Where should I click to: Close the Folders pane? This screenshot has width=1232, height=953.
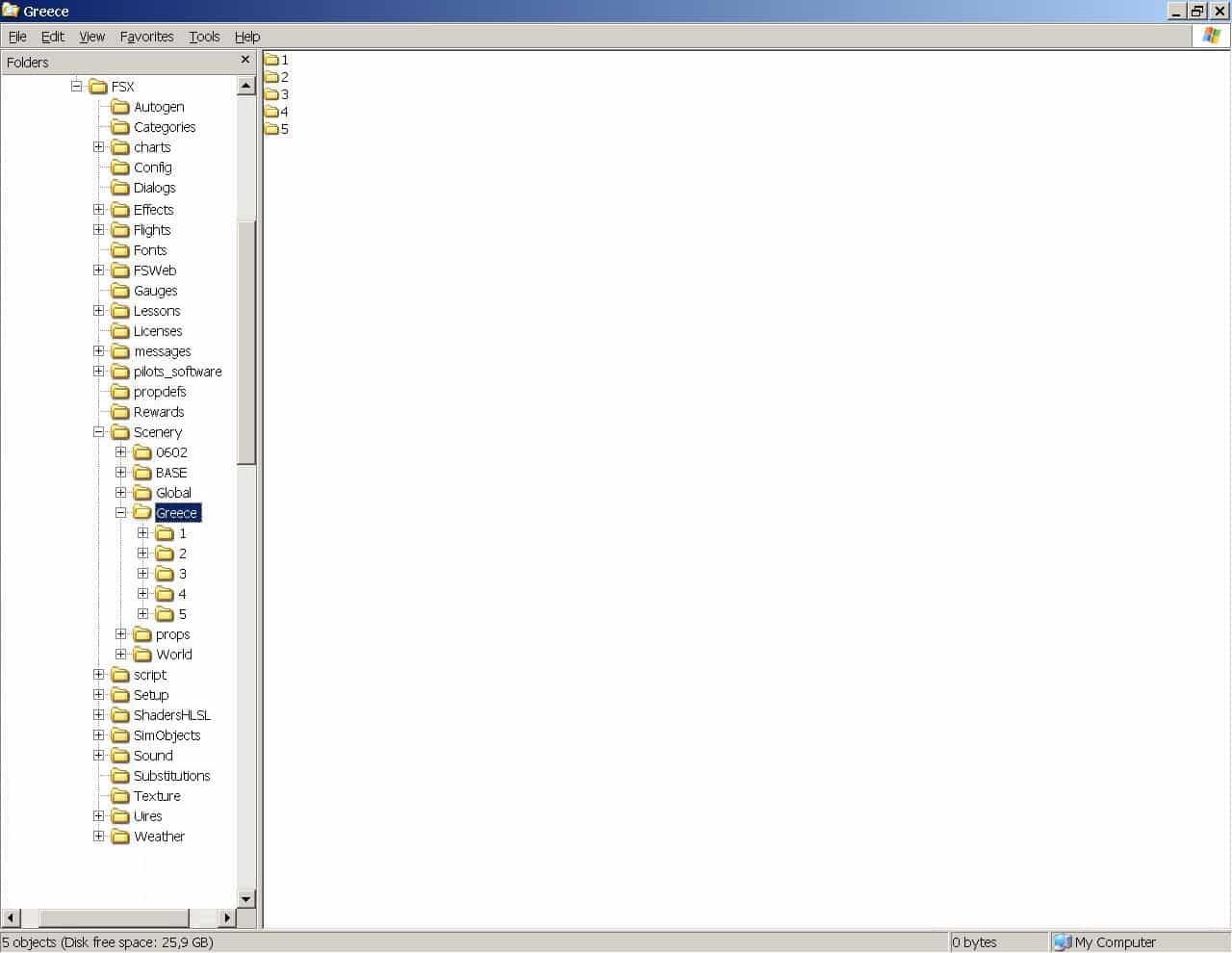click(245, 60)
